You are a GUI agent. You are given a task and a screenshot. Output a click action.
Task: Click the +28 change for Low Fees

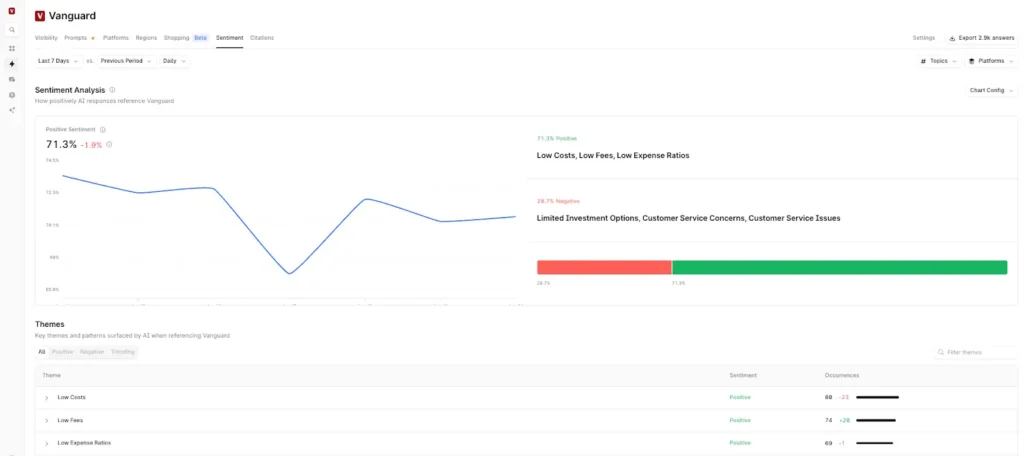click(844, 420)
